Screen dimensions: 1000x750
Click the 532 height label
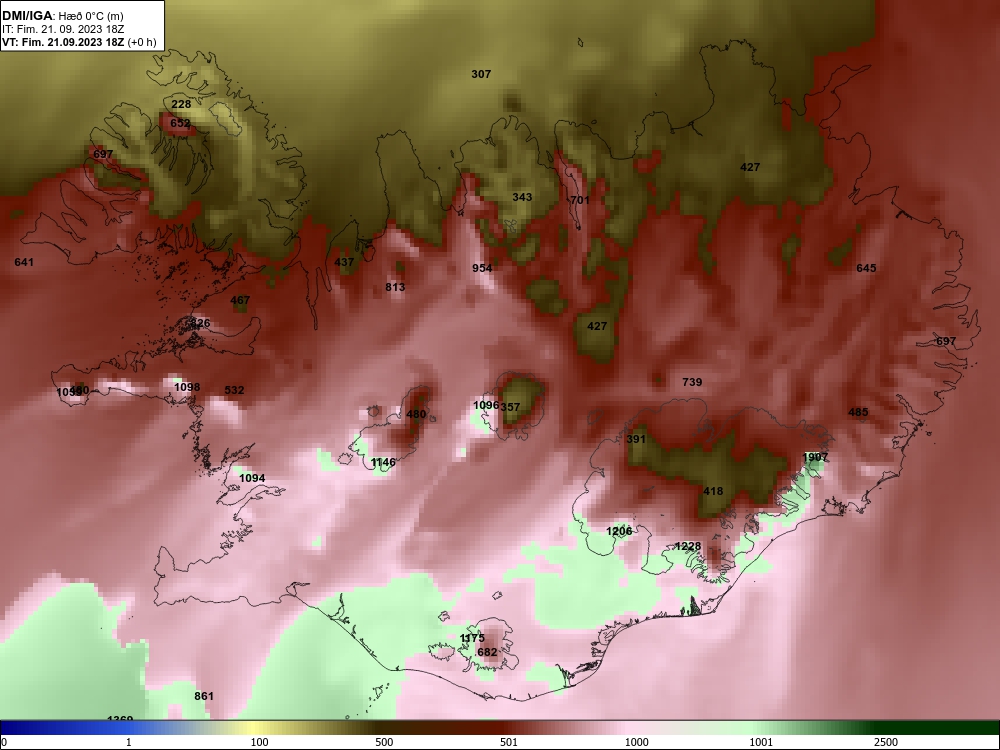234,390
